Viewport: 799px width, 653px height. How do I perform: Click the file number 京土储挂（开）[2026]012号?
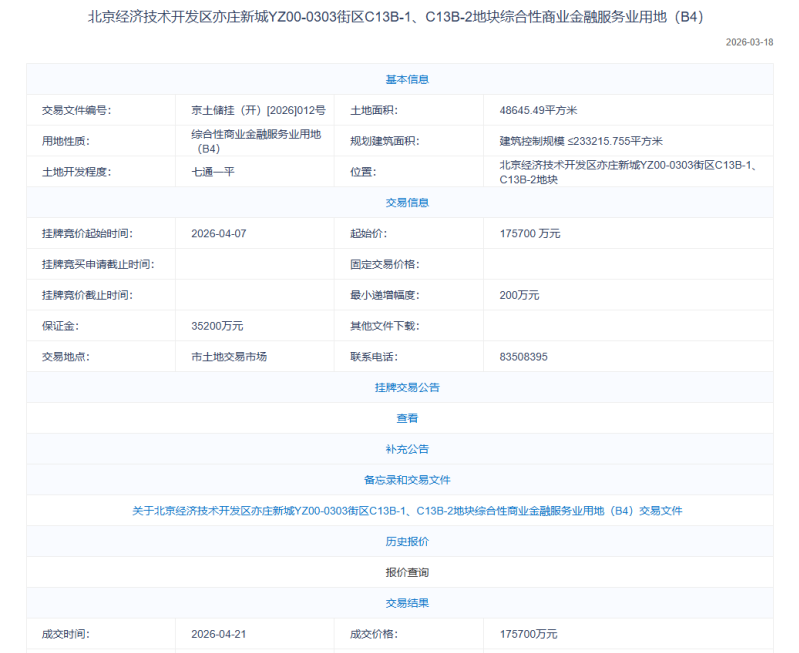tap(258, 110)
